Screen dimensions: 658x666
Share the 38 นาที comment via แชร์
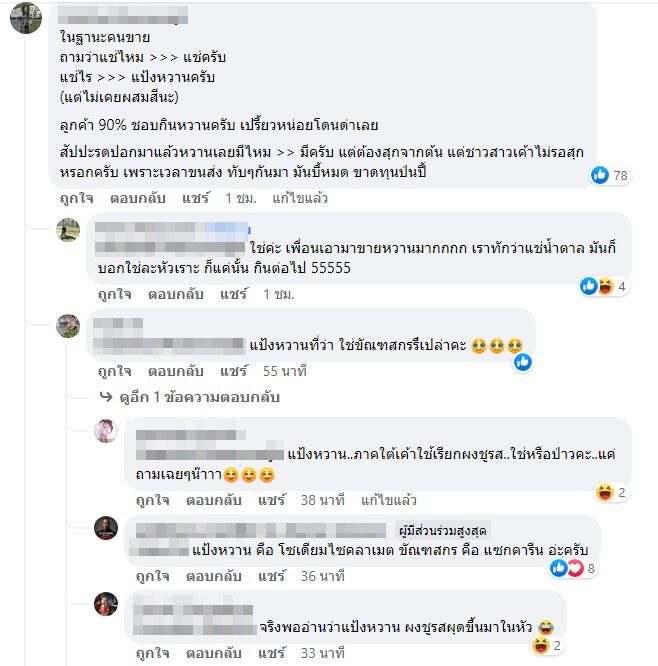pyautogui.click(x=272, y=500)
